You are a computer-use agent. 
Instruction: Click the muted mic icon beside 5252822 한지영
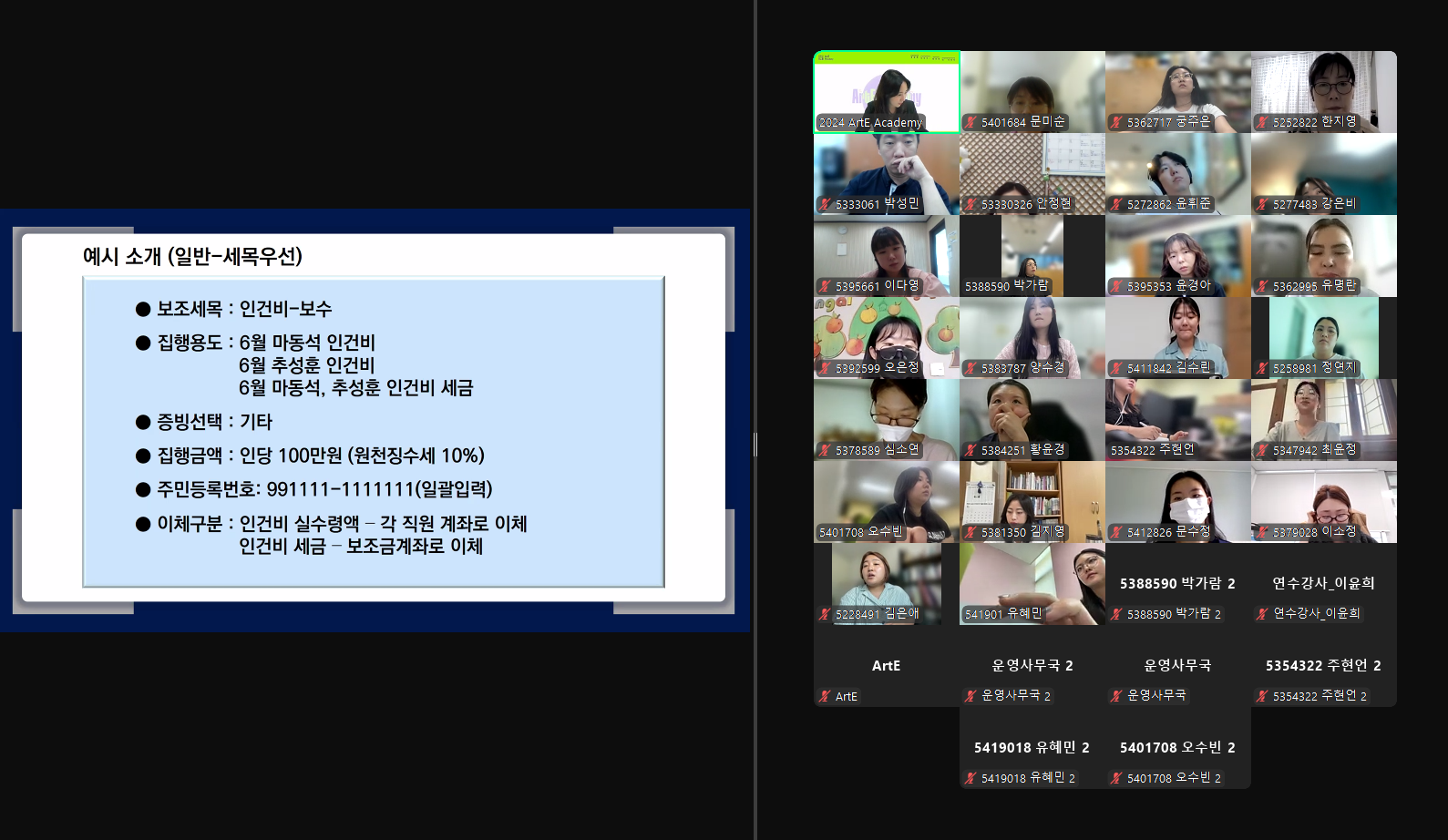click(x=1263, y=122)
